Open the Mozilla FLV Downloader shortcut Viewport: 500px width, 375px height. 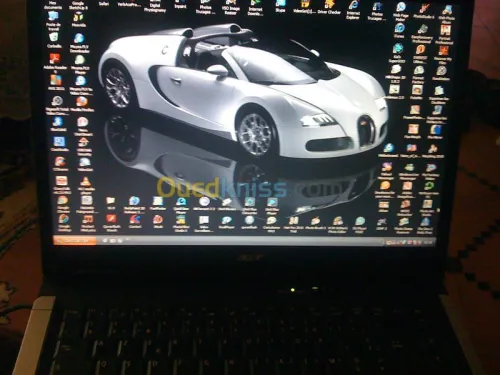[x=79, y=43]
